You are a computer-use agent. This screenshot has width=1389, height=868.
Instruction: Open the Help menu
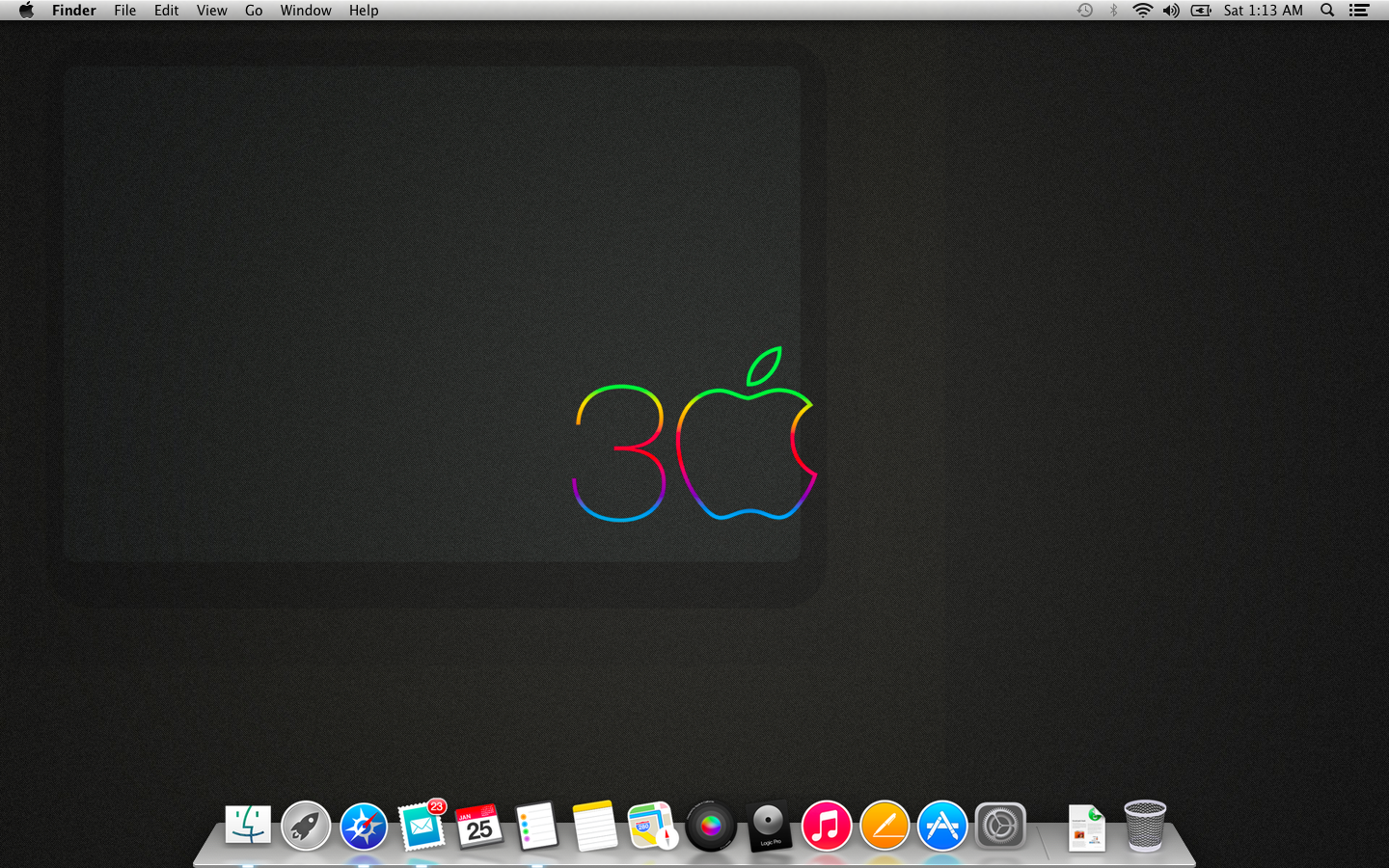[x=364, y=10]
